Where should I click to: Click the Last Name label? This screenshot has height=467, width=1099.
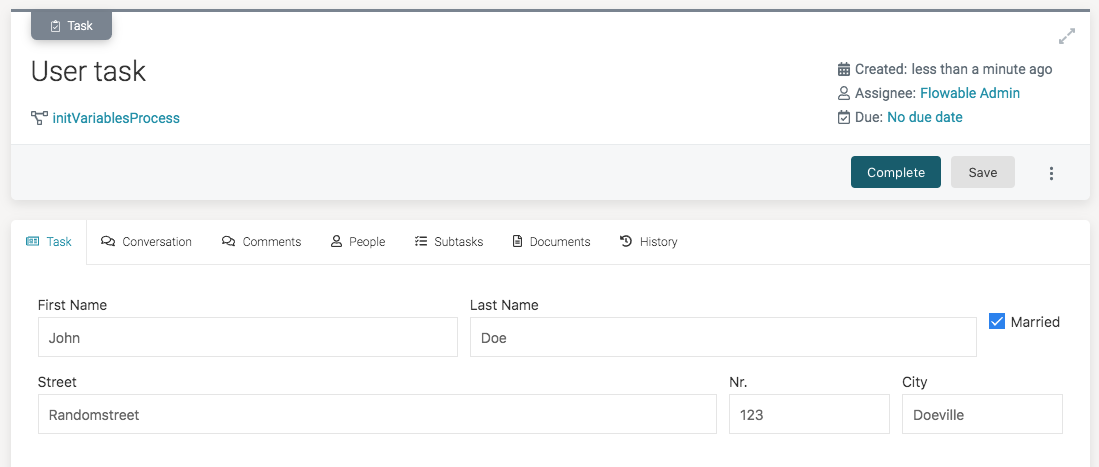pyautogui.click(x=504, y=305)
